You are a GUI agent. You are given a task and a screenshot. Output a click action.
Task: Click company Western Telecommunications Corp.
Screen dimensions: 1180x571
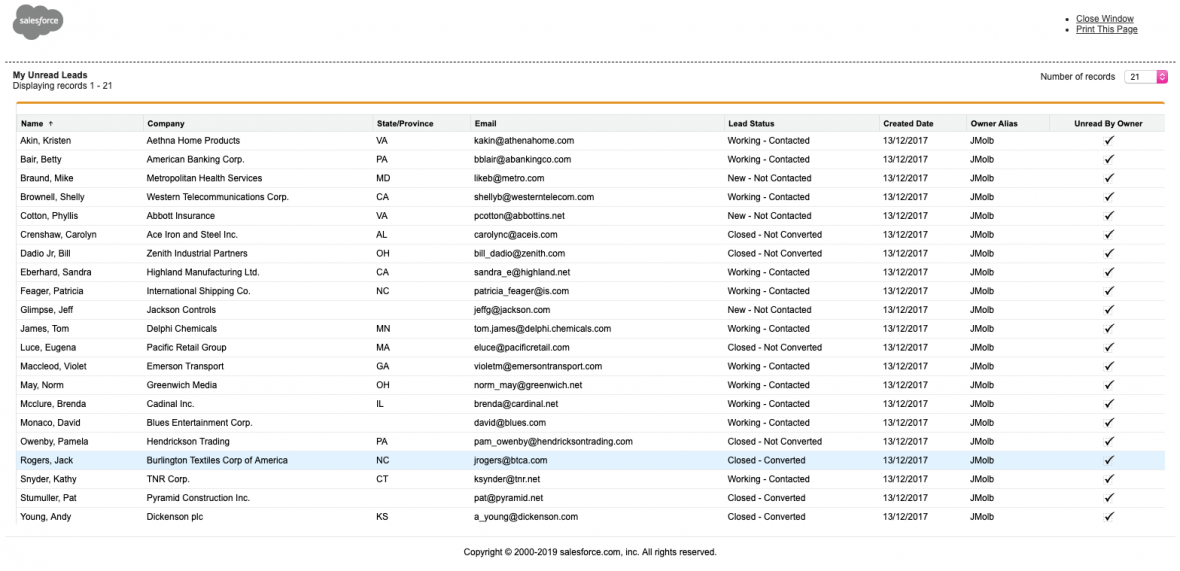point(217,197)
